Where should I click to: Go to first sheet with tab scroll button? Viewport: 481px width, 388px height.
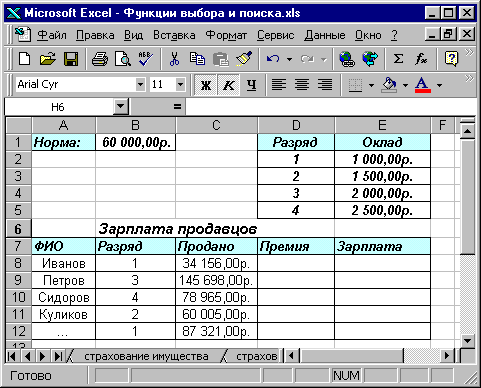coord(12,356)
